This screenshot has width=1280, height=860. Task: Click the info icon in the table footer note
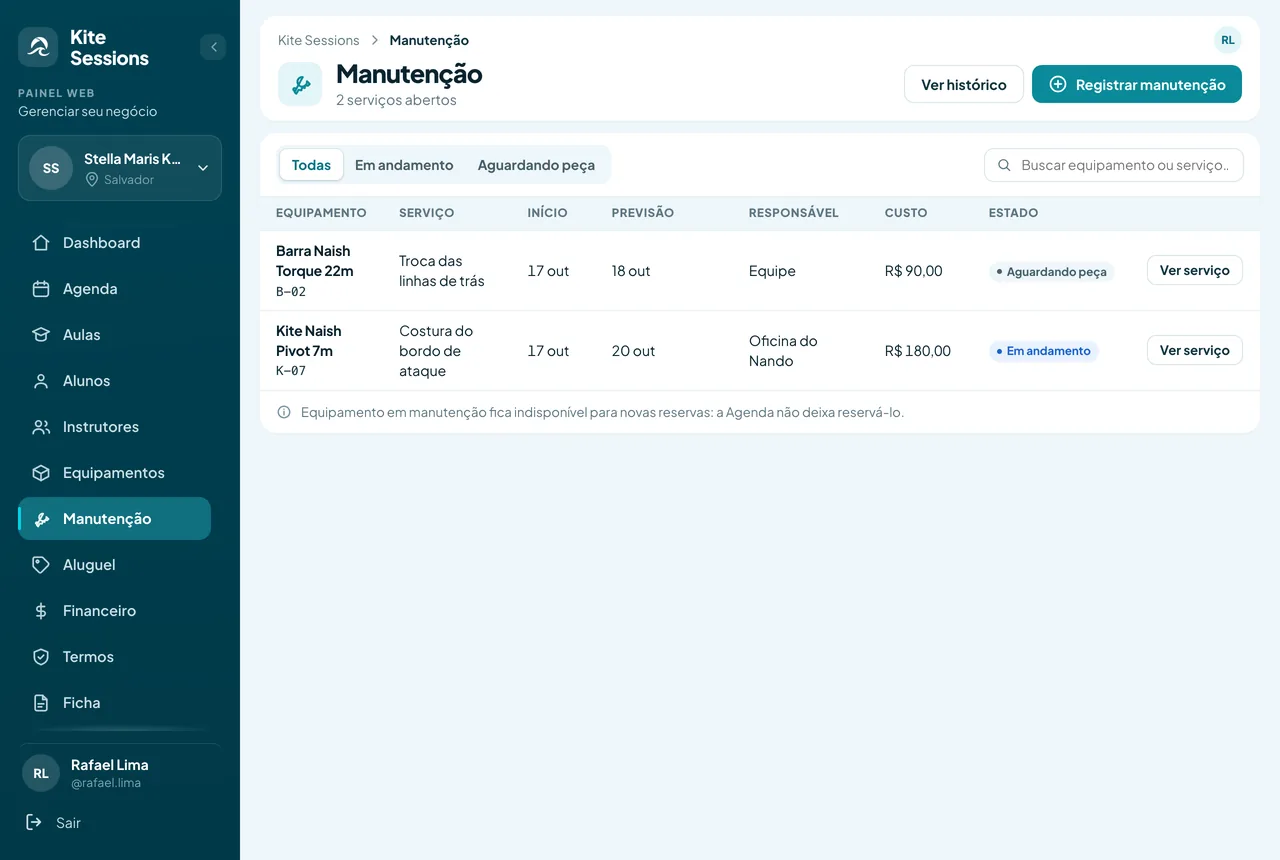[x=284, y=412]
